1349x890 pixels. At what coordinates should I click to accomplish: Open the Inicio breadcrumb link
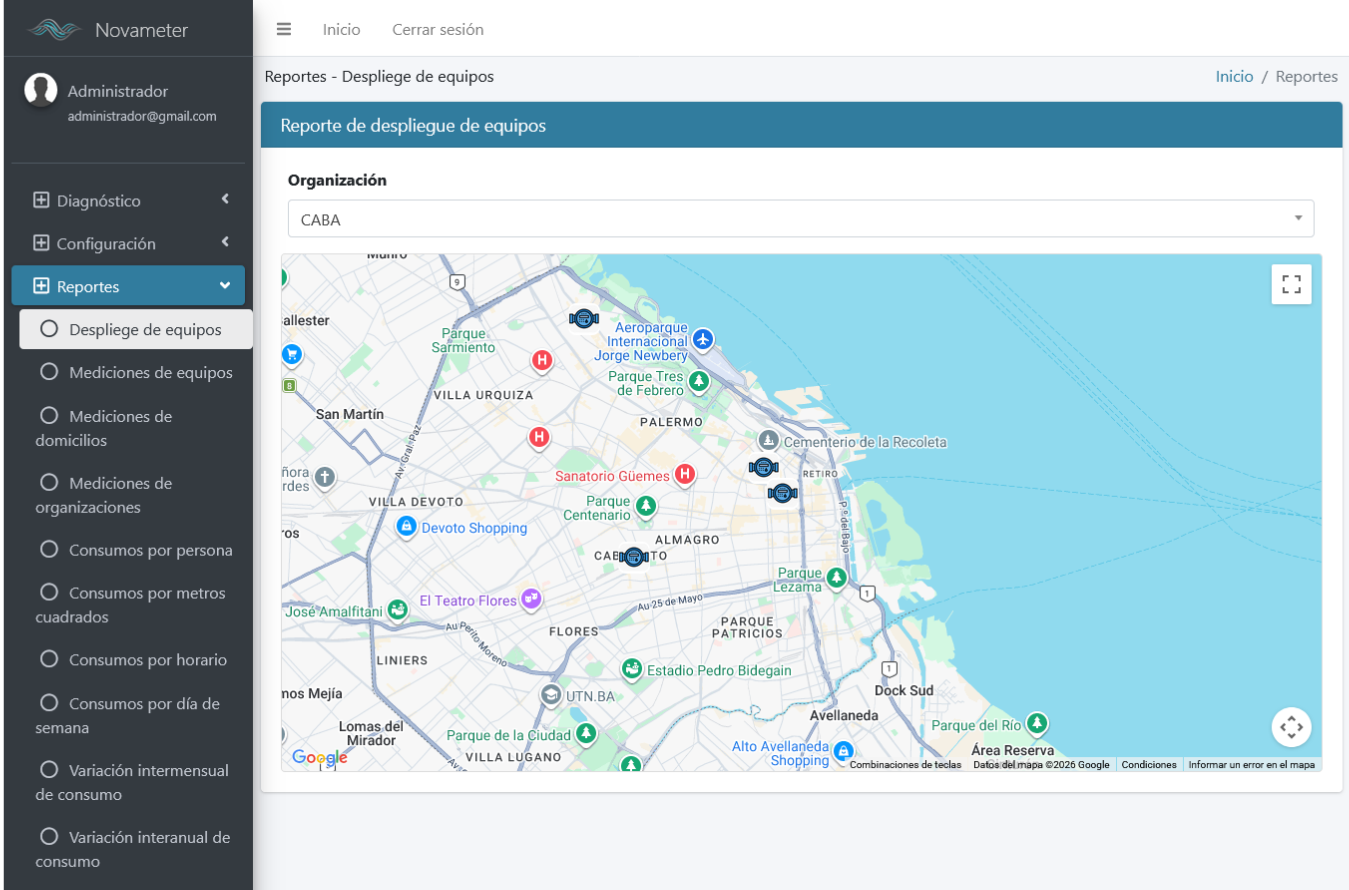(x=1234, y=77)
